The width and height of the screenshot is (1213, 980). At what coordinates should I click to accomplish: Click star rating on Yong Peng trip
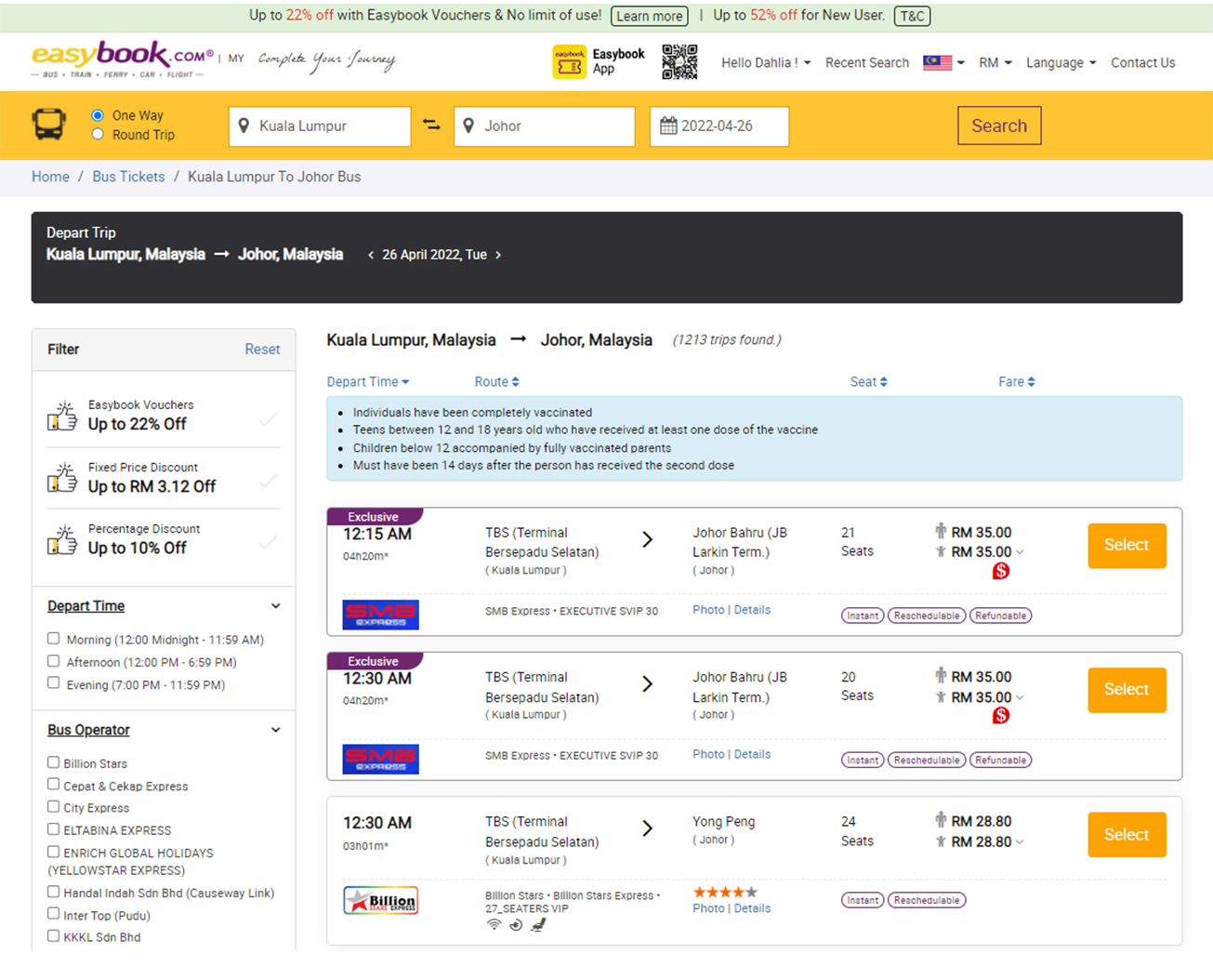pos(725,892)
